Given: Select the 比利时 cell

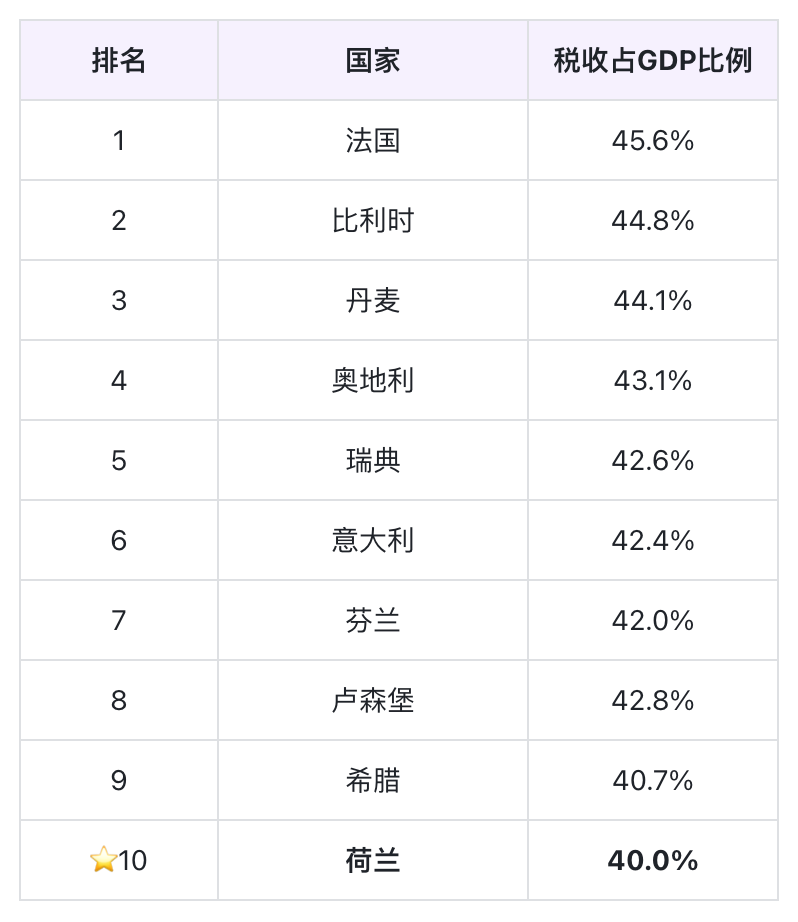Looking at the screenshot, I should (373, 220).
